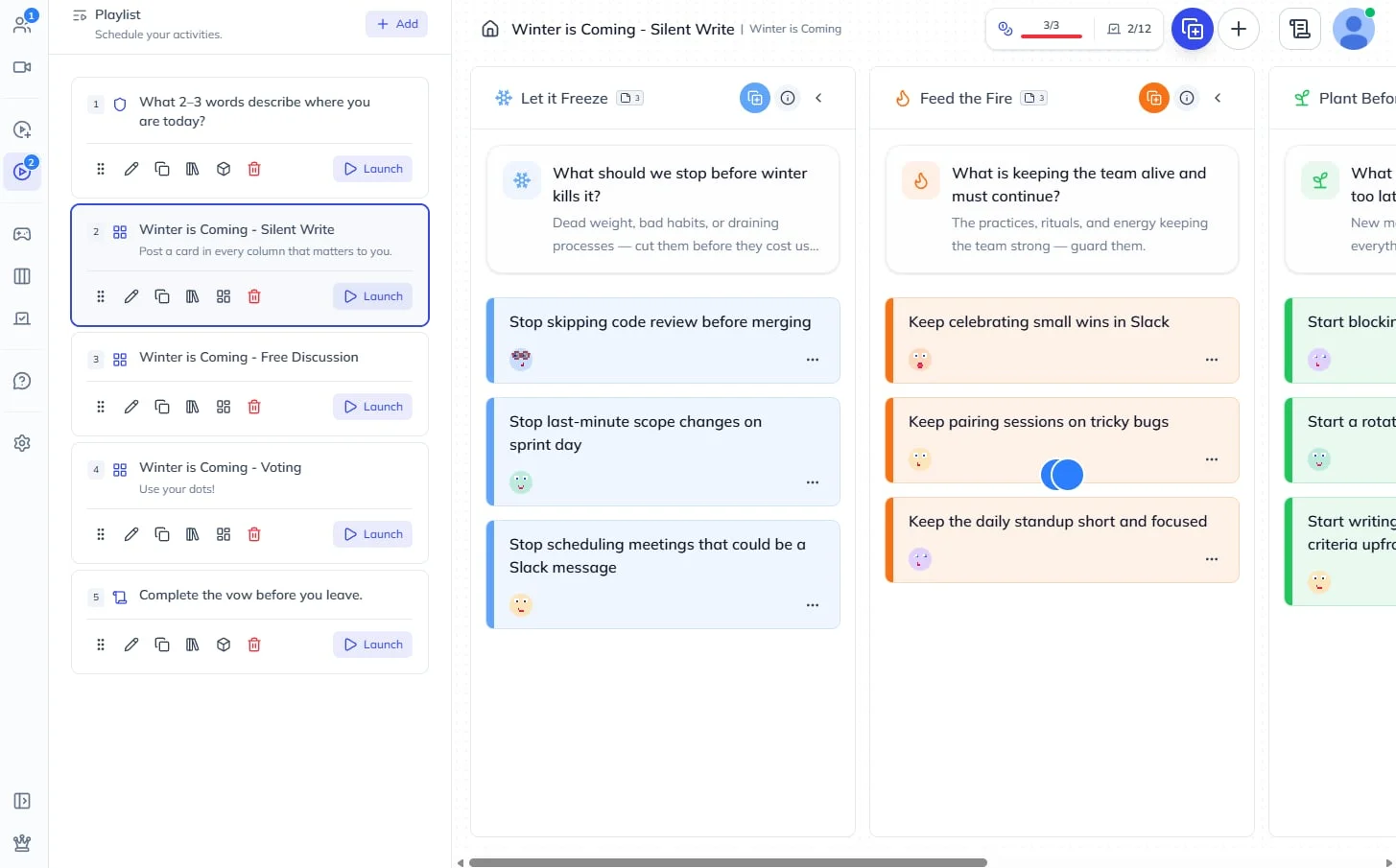Image resolution: width=1396 pixels, height=868 pixels.
Task: Delete the 'Winter is Coming - Voting' activity
Action: [254, 534]
